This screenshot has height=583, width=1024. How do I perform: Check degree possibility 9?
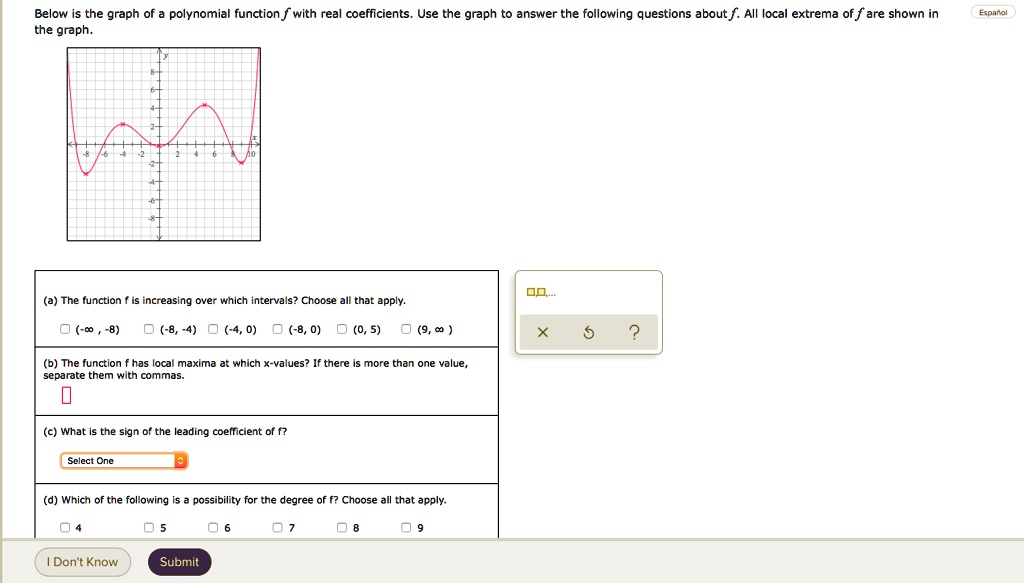click(x=405, y=527)
